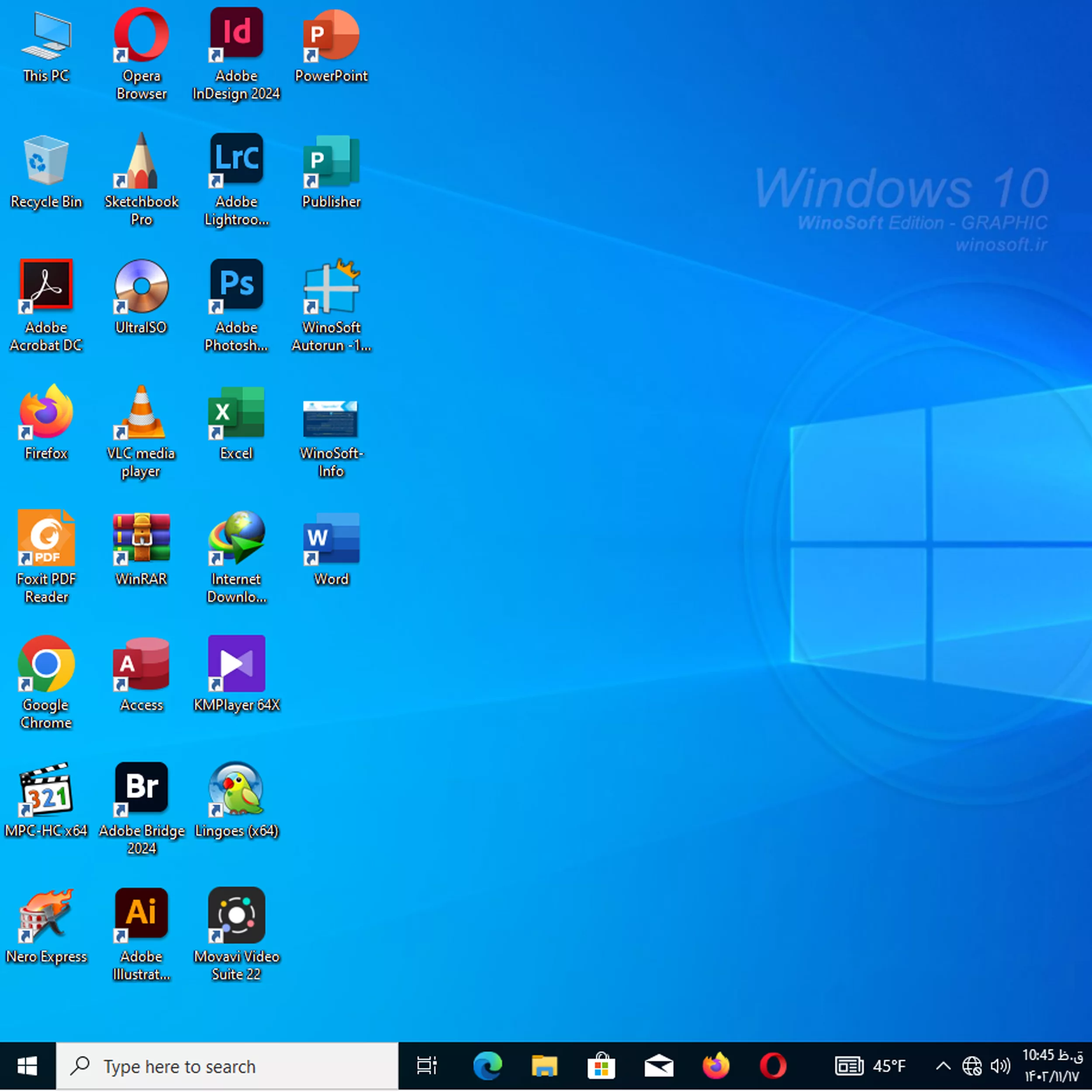Open the volume control in system tray
The height and width of the screenshot is (1092, 1092).
(x=1000, y=1066)
